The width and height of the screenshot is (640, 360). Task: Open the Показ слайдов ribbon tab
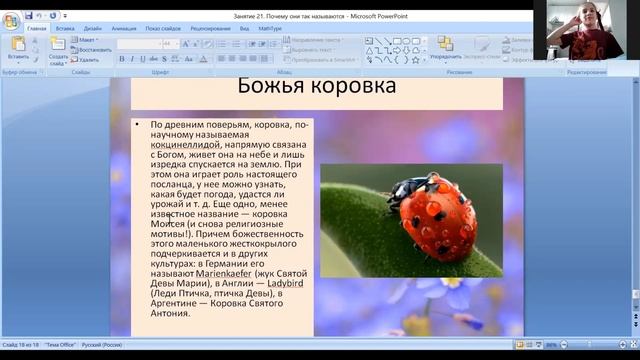coord(163,29)
